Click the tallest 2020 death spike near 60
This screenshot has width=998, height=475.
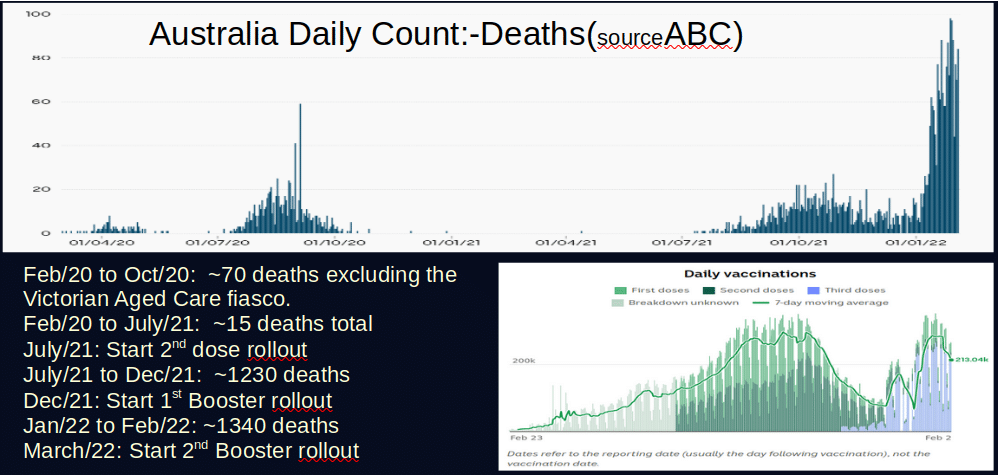[300, 168]
